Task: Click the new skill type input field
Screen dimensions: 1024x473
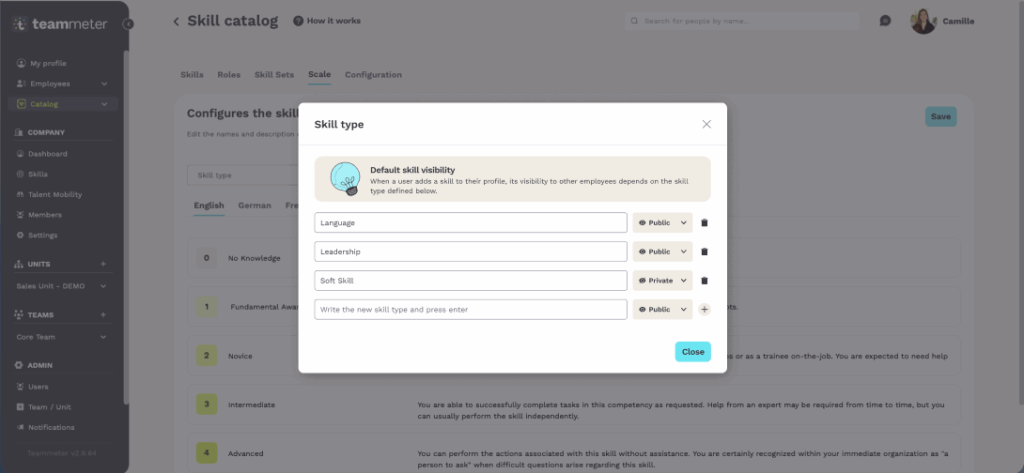Action: (x=470, y=310)
